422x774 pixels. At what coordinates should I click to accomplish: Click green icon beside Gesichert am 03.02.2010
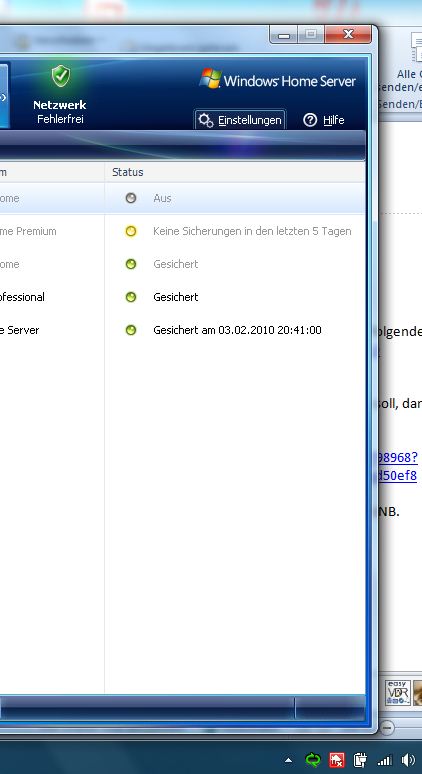pyautogui.click(x=131, y=330)
